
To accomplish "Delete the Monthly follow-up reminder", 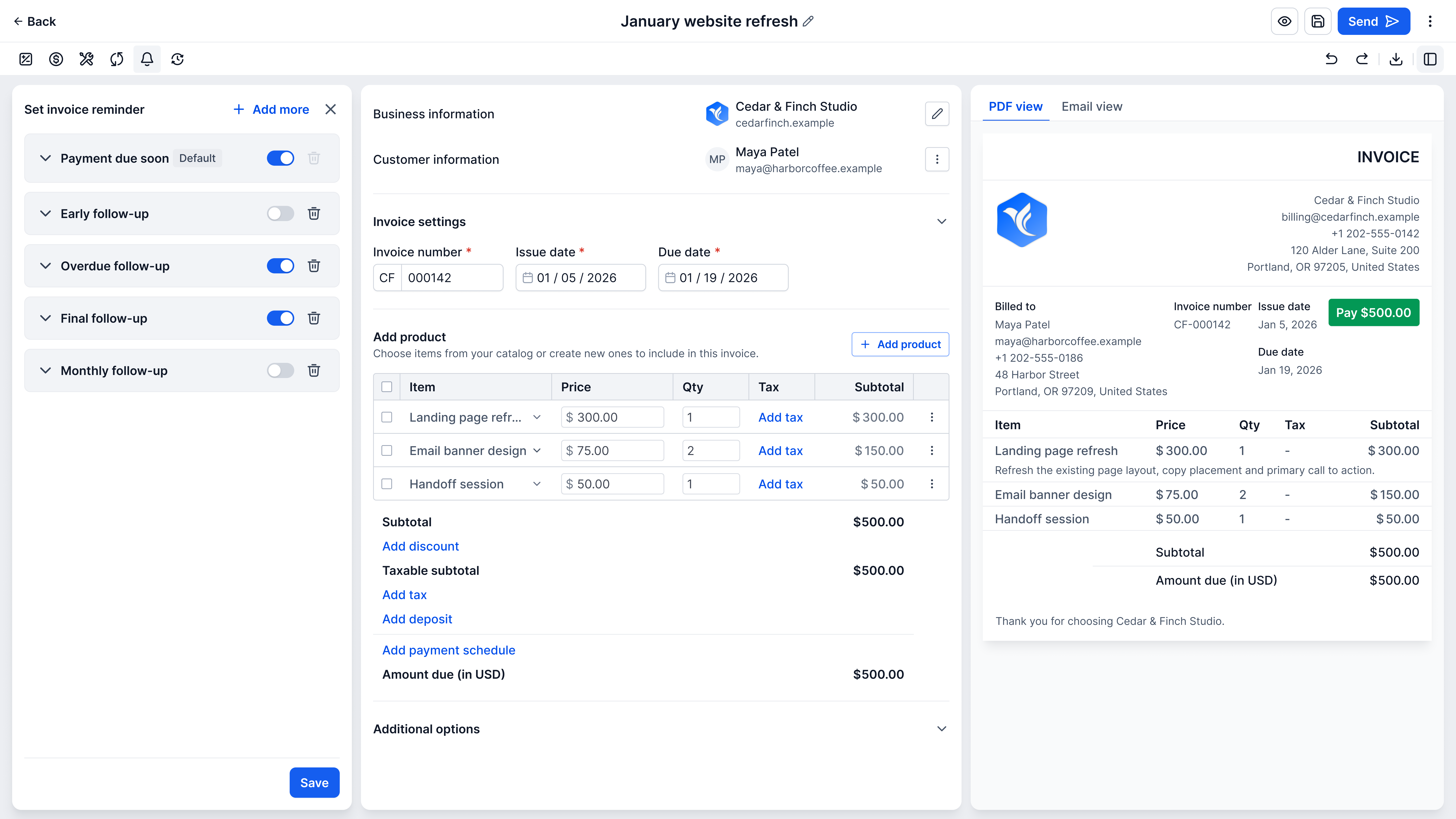I will 314,371.
